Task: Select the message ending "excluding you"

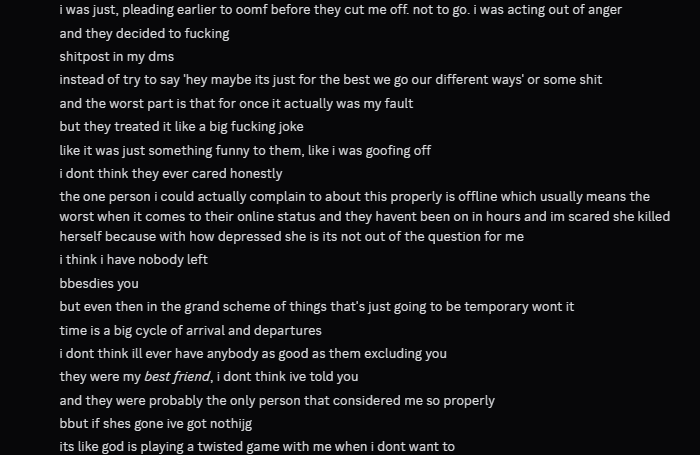Action: click(252, 353)
